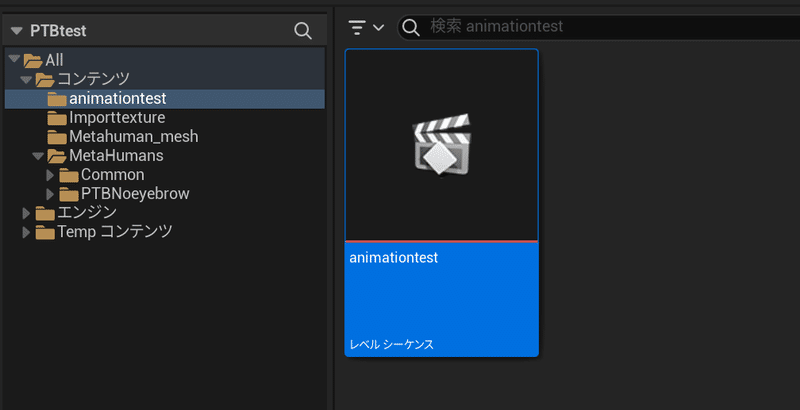The height and width of the screenshot is (410, 800).
Task: Click the magnifier icon in search field
Action: point(410,27)
